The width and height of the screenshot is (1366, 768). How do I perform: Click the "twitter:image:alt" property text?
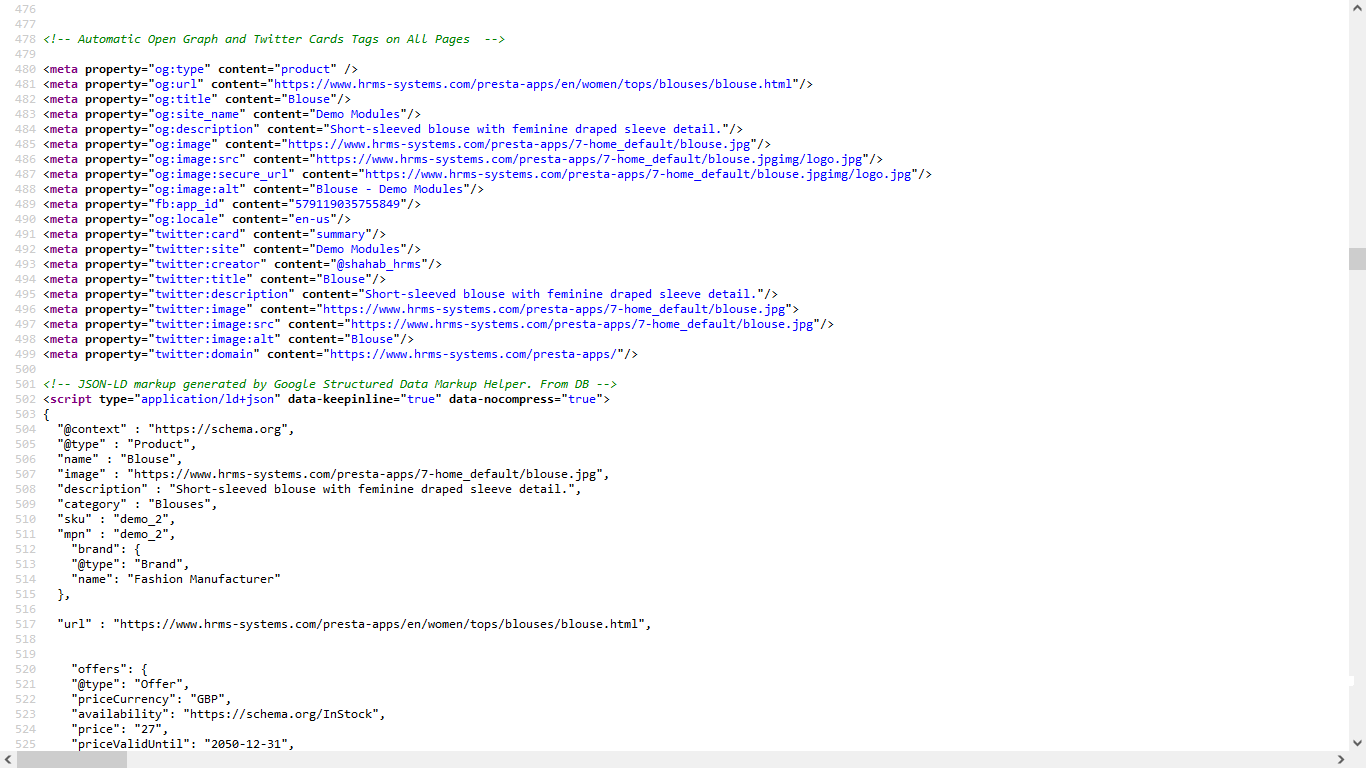tap(216, 339)
